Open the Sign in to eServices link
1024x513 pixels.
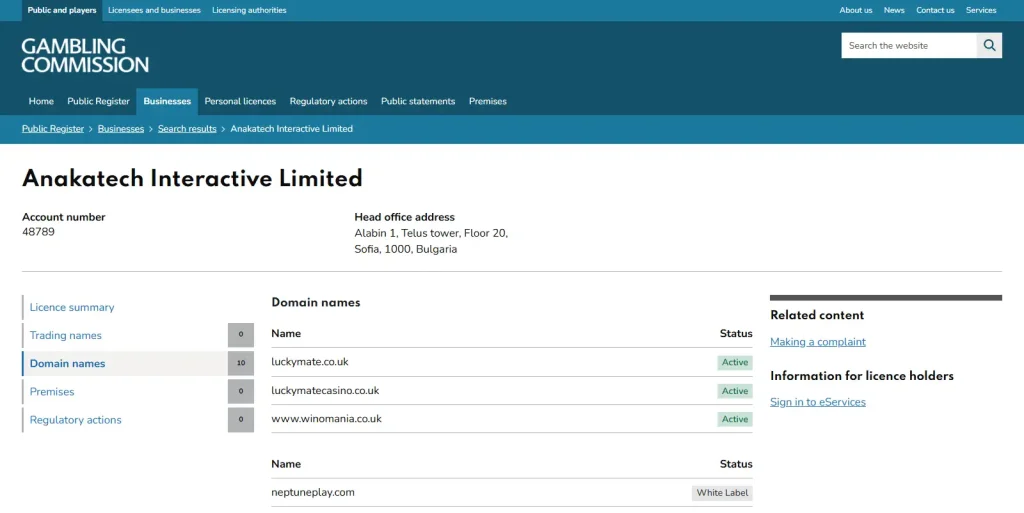tap(818, 402)
